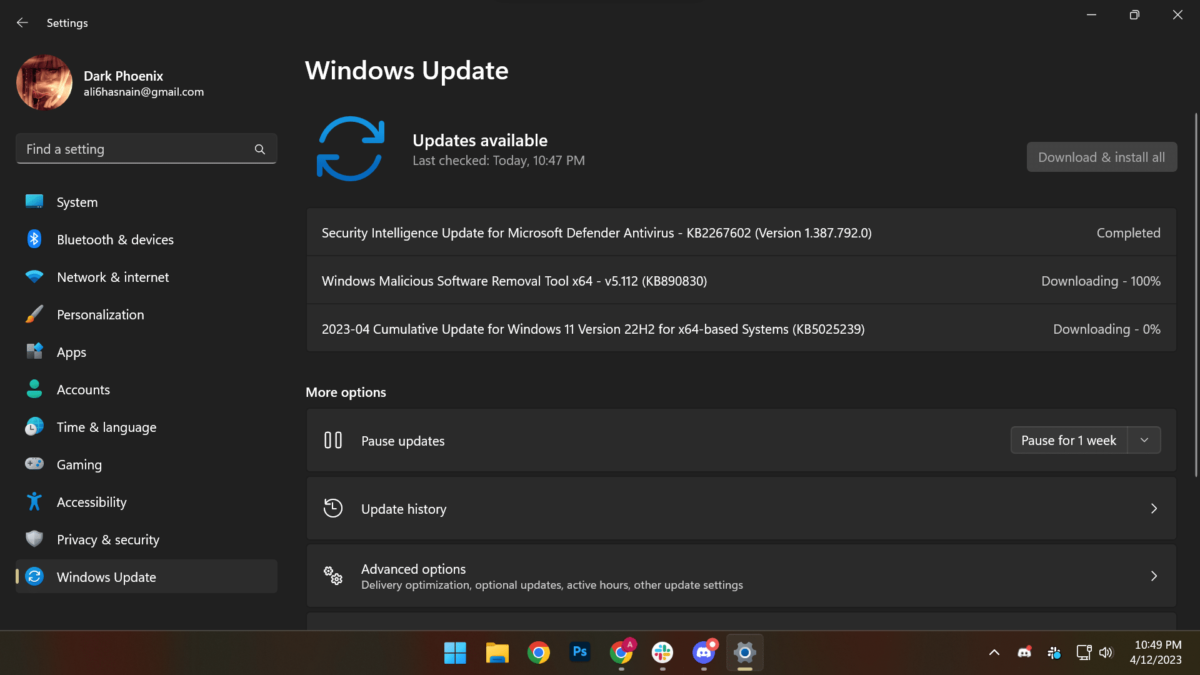Screen dimensions: 1200x675
Task: Click the Gaming controller icon
Action: (35, 464)
